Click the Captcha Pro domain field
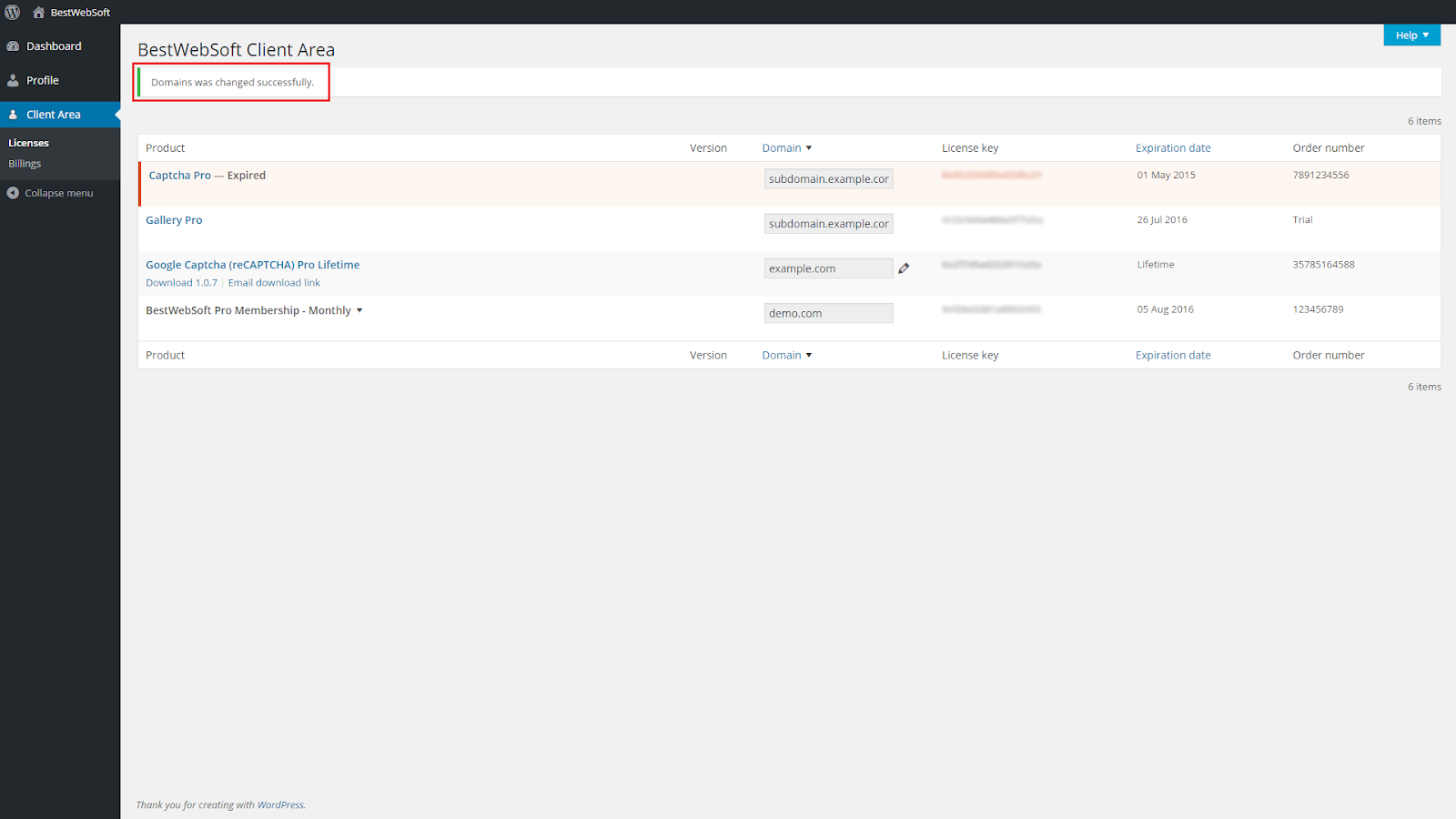The image size is (1456, 819). pyautogui.click(x=829, y=179)
